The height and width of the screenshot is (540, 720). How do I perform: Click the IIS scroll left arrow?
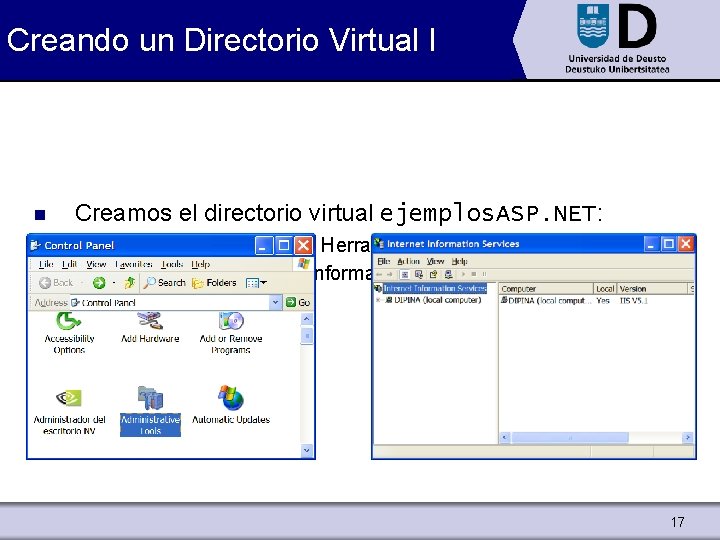click(x=505, y=438)
